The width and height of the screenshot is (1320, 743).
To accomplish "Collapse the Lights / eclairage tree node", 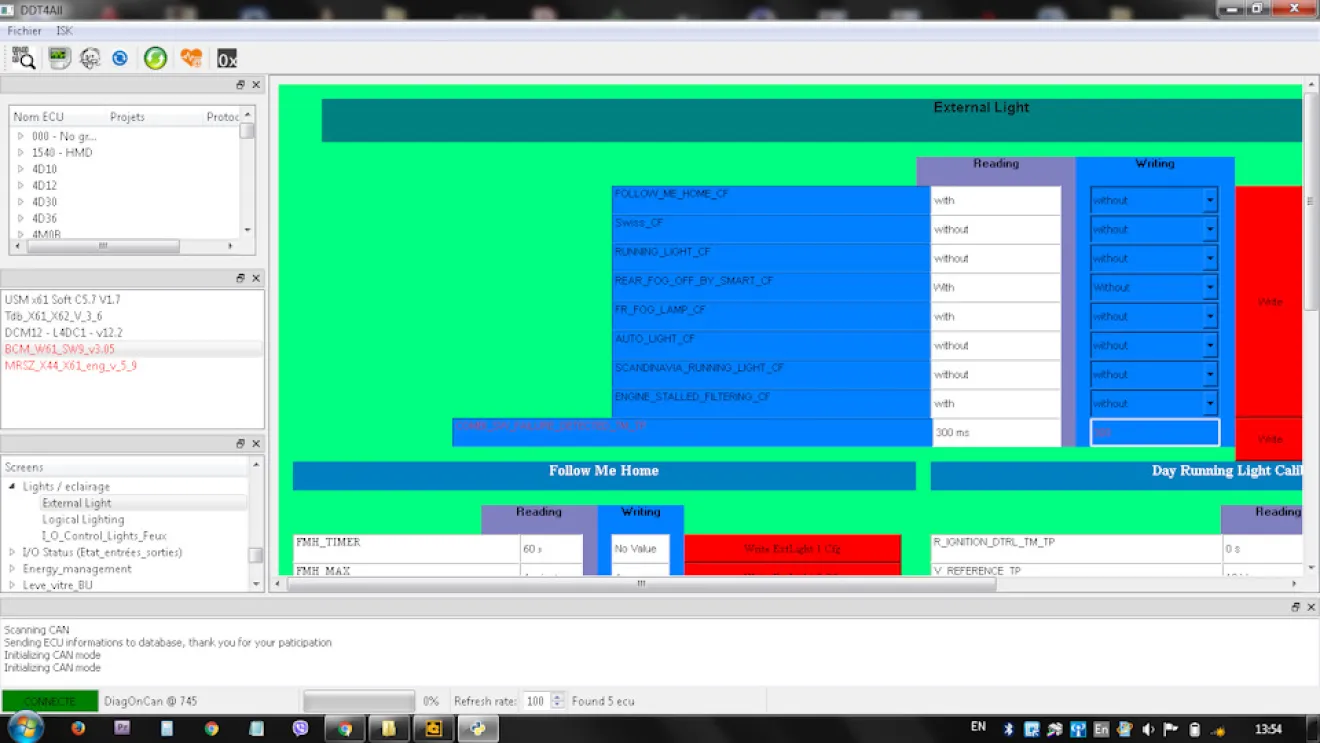I will [x=12, y=486].
